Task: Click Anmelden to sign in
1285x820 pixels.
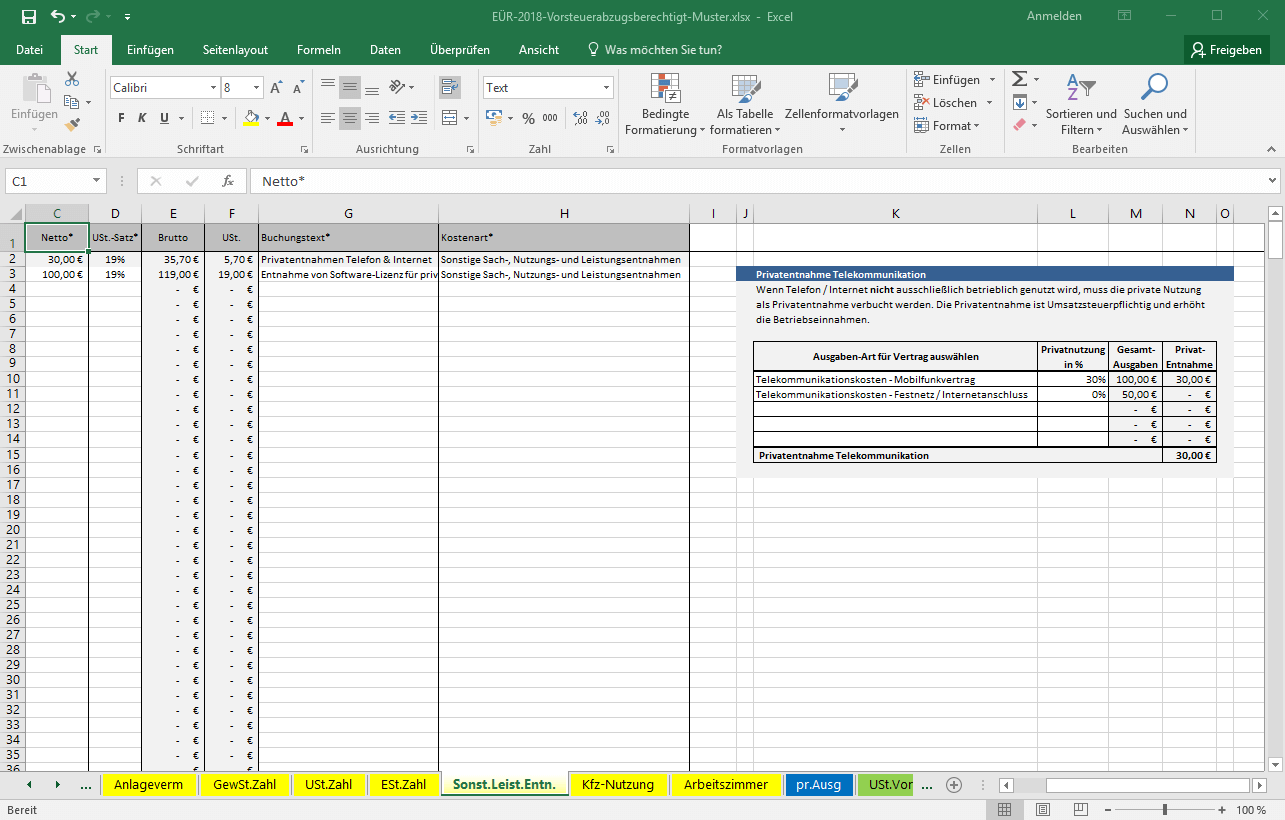Action: click(x=1054, y=17)
